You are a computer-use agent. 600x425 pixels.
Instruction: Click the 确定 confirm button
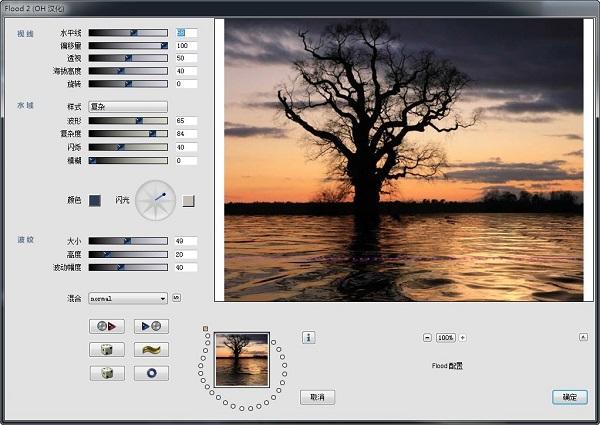click(x=570, y=397)
